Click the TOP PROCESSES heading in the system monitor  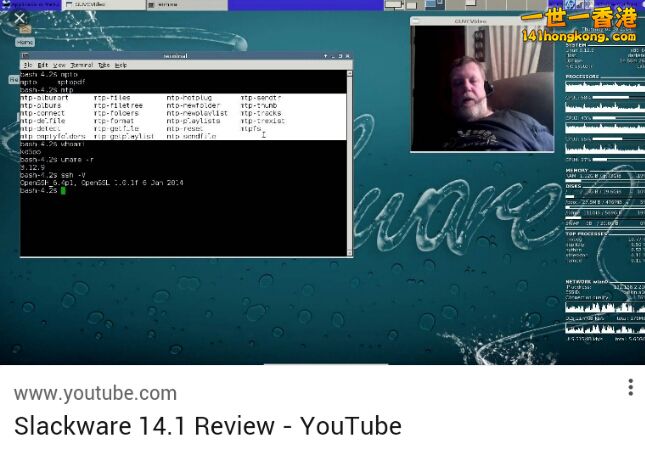coord(586,234)
